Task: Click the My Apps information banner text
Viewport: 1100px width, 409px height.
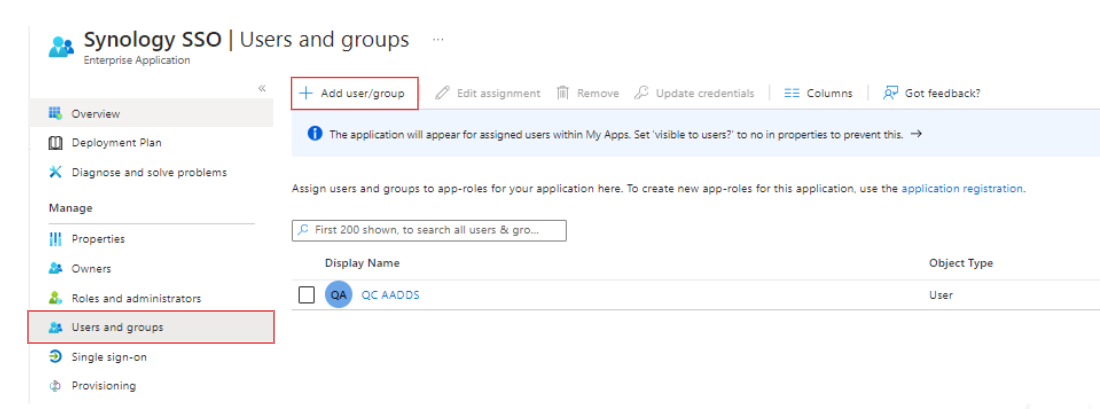Action: click(x=616, y=134)
